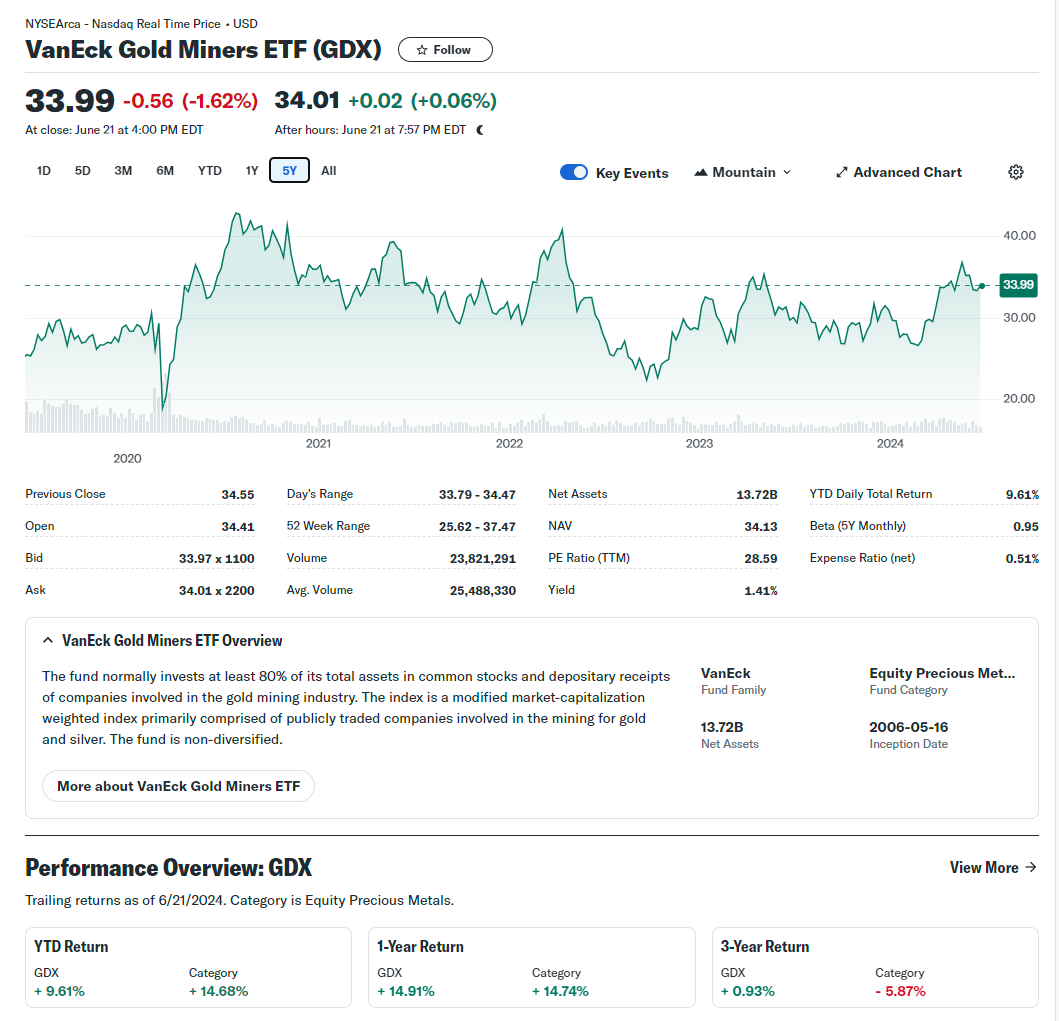Collapse the VanEck Gold Miners ETF Overview
The height and width of the screenshot is (1021, 1059).
[x=48, y=641]
